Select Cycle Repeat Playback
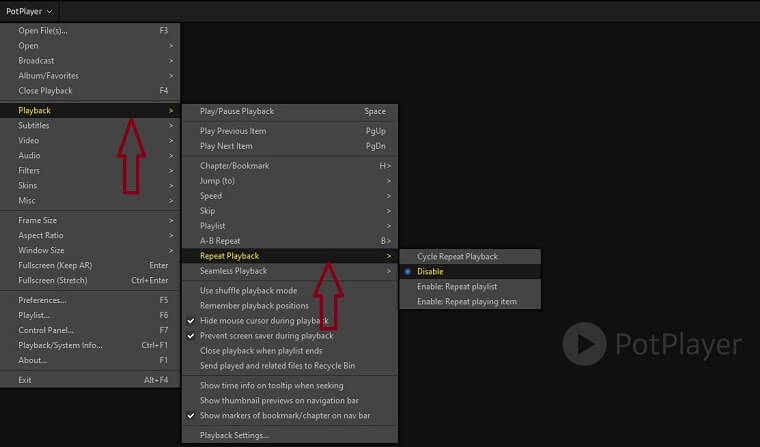The height and width of the screenshot is (447, 760). coord(470,256)
